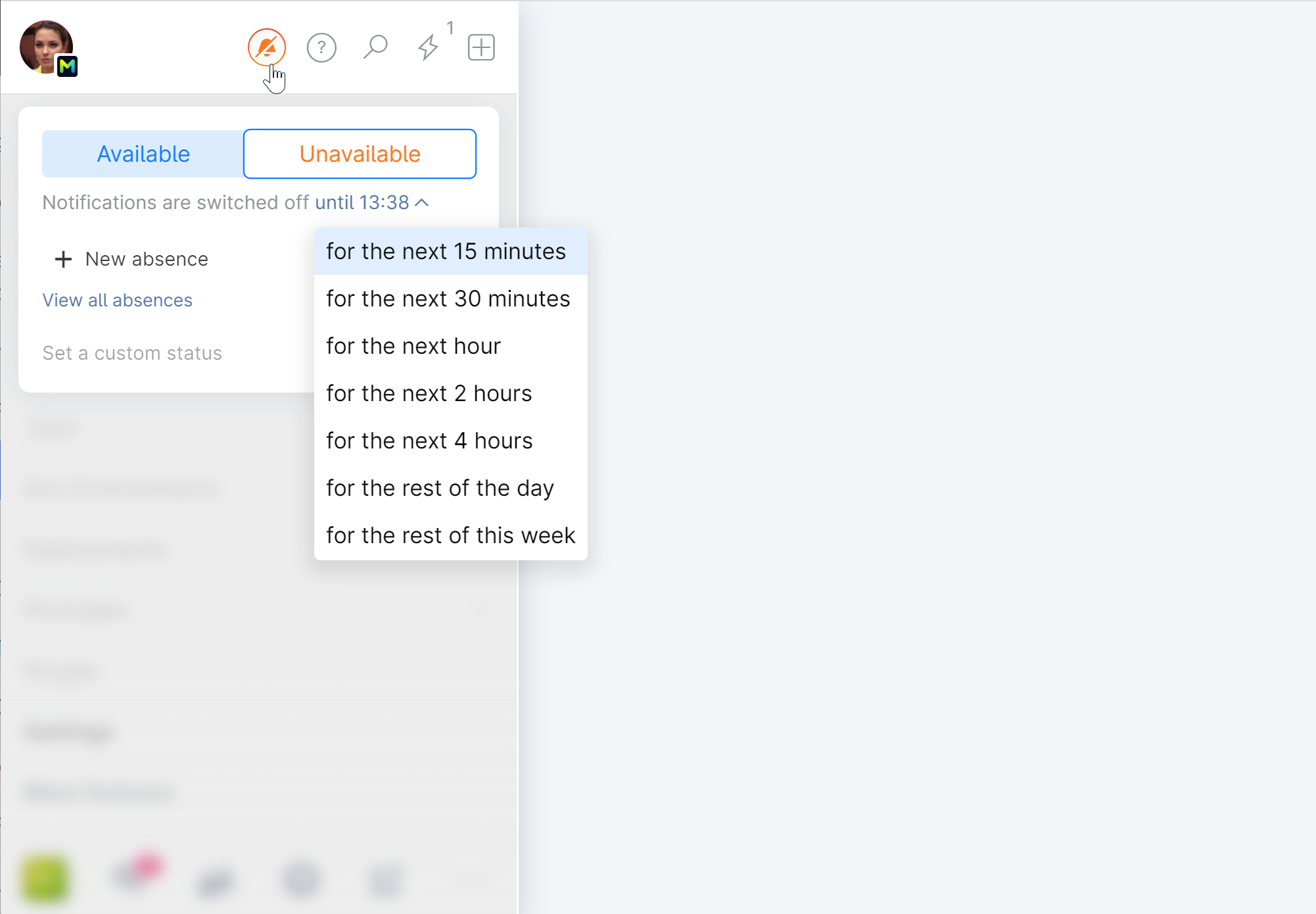Switch status to Available

click(143, 154)
